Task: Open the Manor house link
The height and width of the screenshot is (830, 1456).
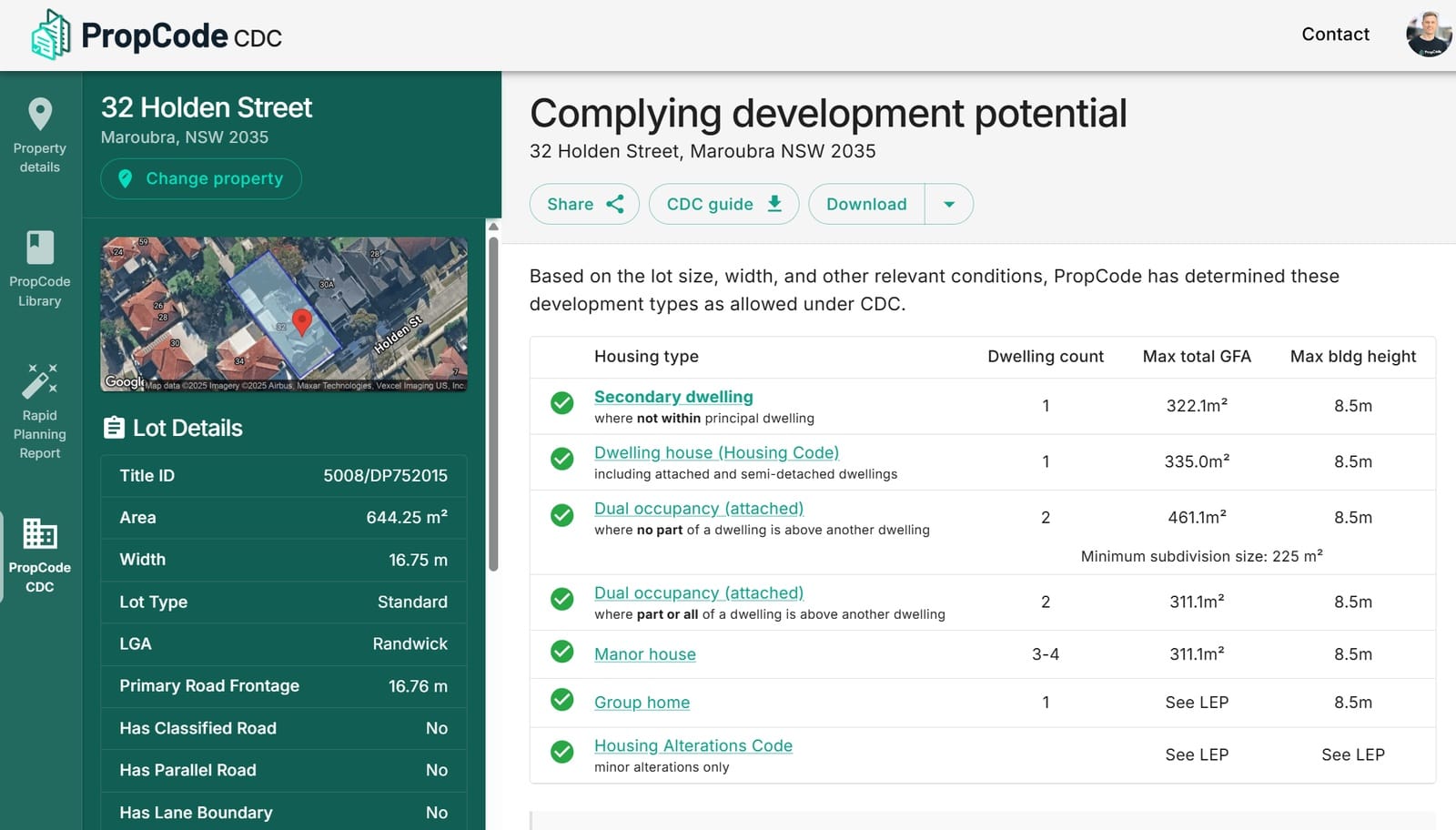Action: [645, 654]
